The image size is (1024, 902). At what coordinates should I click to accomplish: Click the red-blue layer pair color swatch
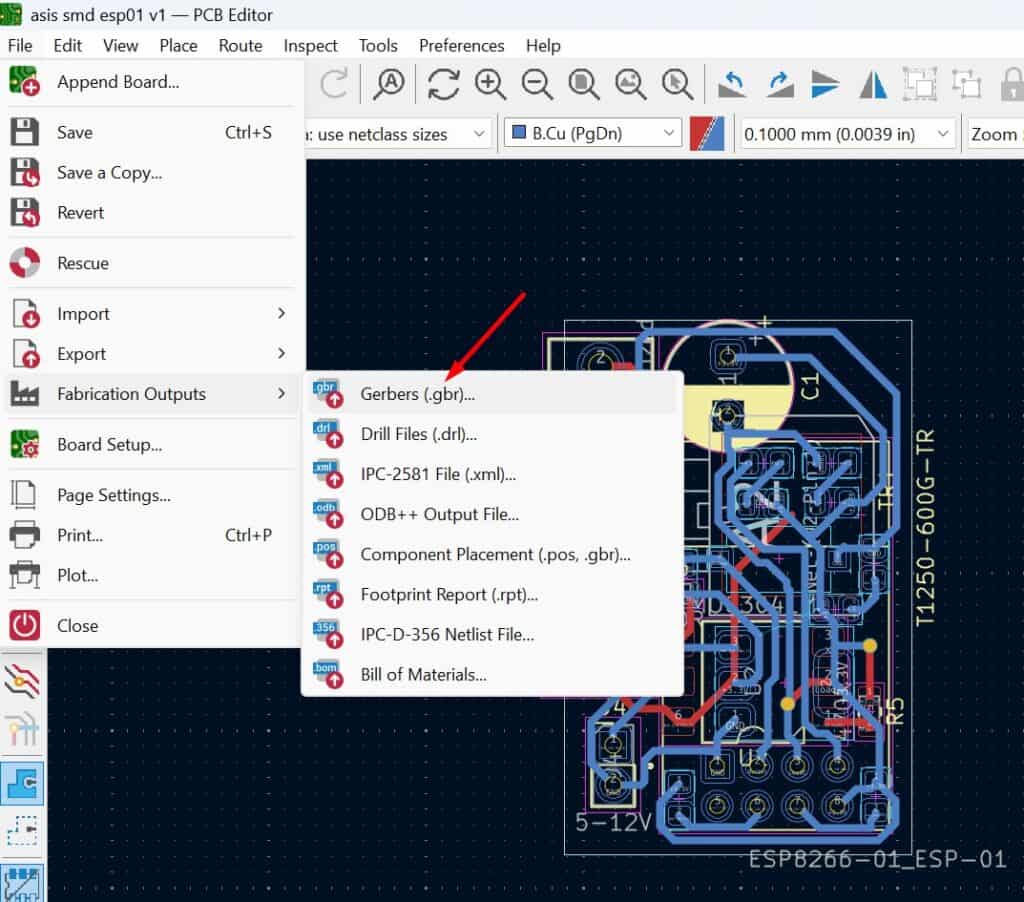pyautogui.click(x=708, y=133)
